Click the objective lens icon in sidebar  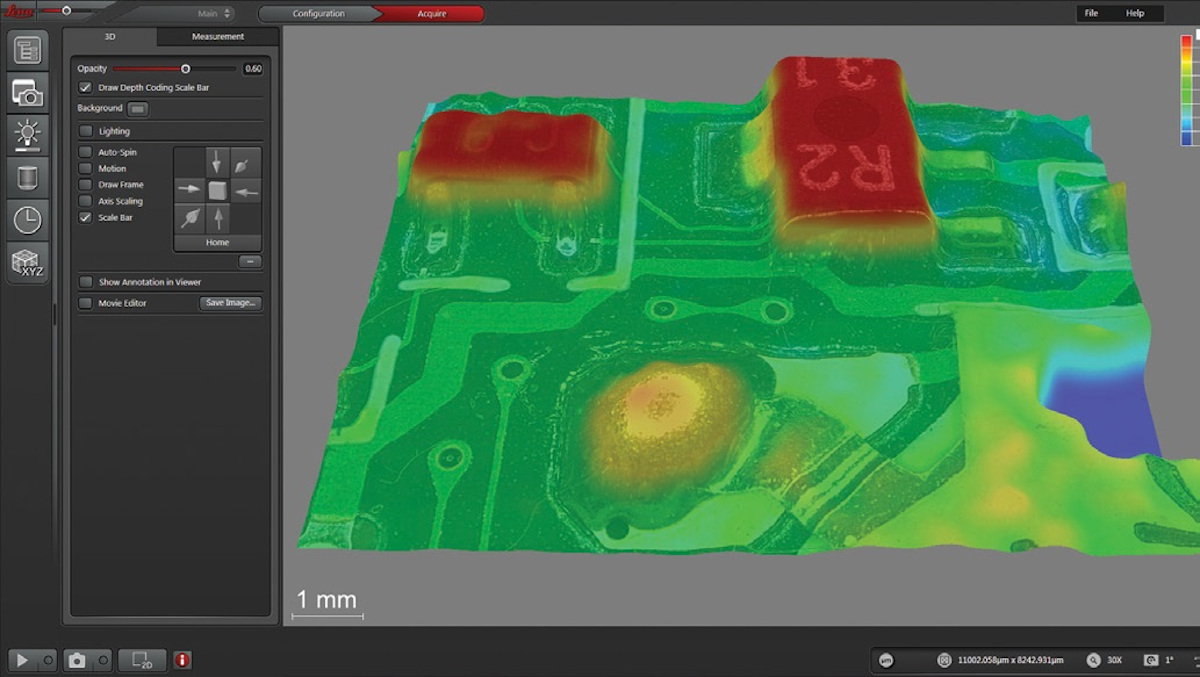[27, 177]
